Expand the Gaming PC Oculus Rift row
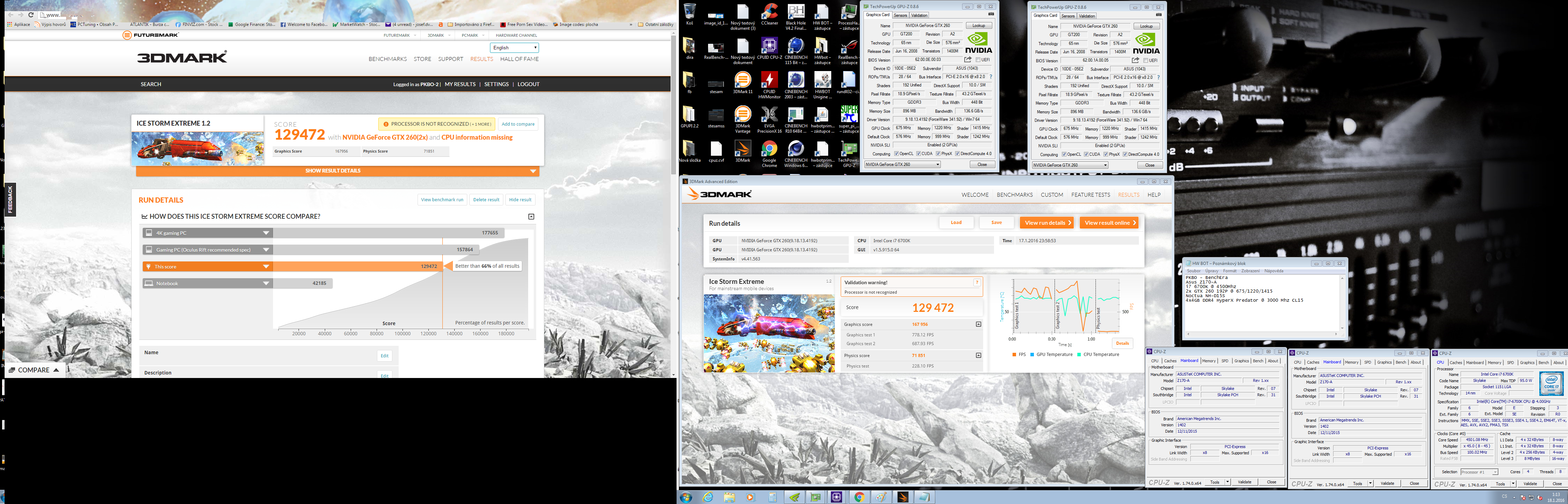This screenshot has height=504, width=1568. point(266,250)
